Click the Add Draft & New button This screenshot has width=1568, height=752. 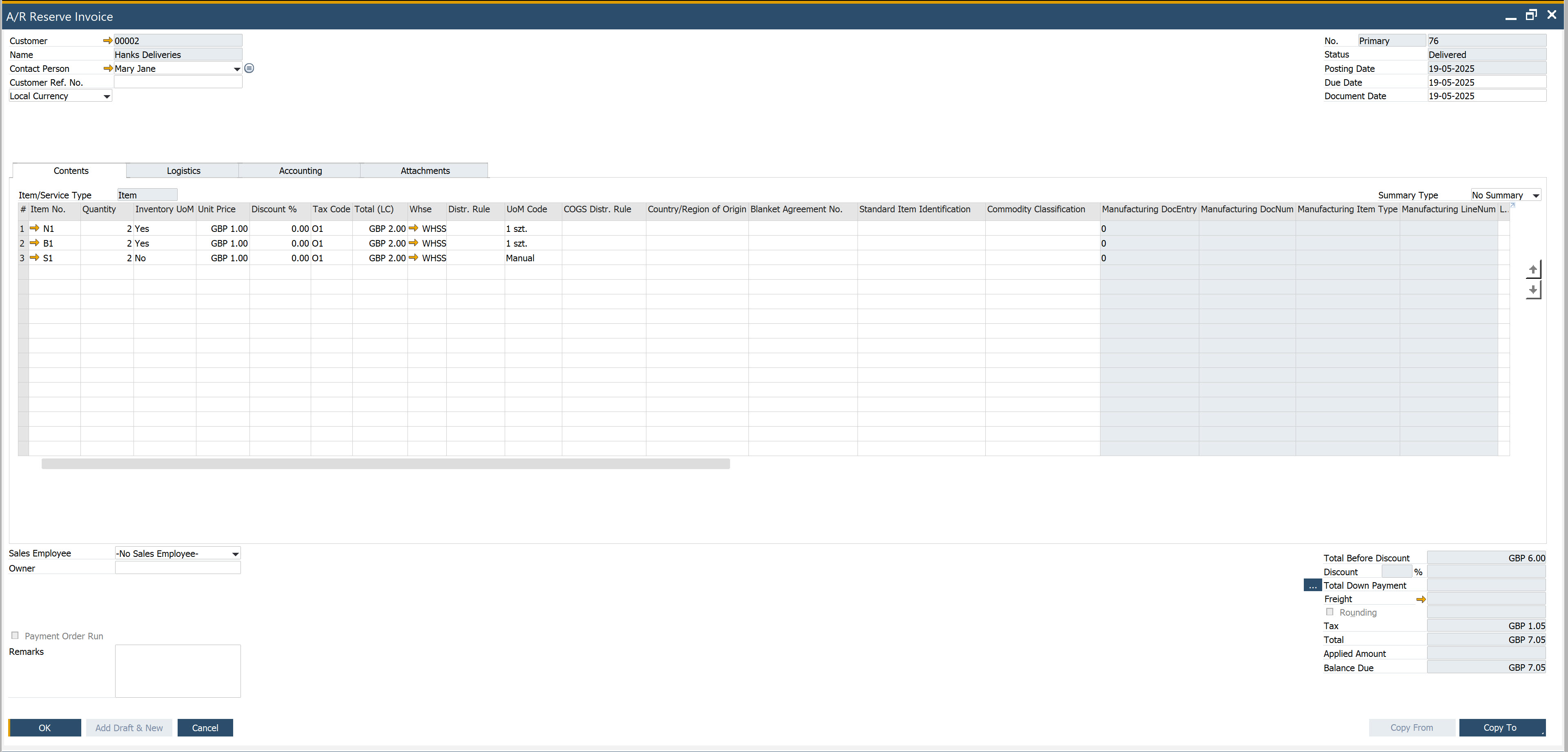click(129, 728)
